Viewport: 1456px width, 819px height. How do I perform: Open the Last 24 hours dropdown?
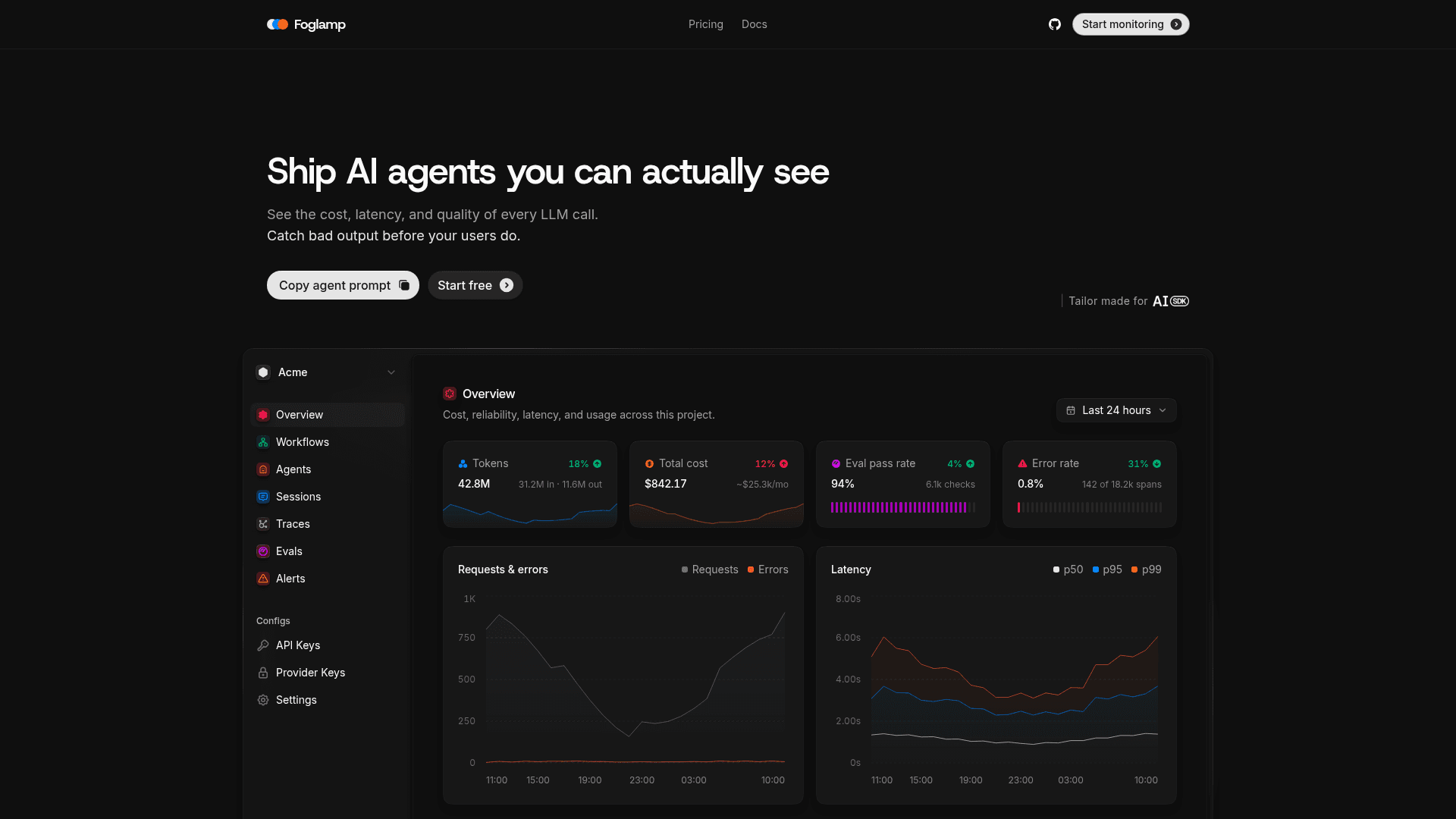tap(1116, 410)
